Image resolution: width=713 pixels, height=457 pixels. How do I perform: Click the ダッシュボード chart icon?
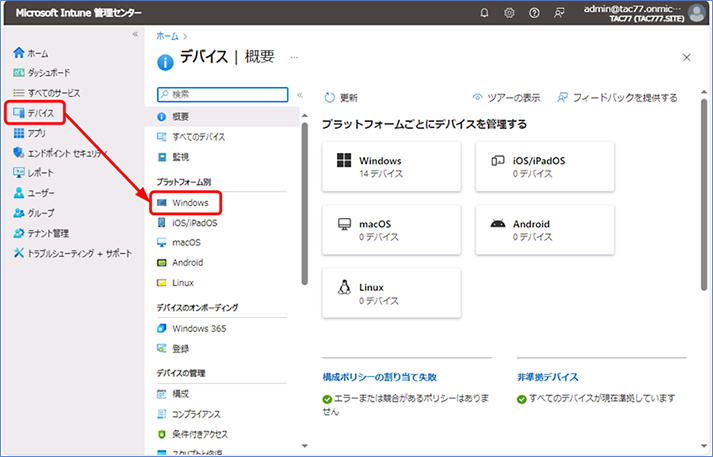[19, 72]
